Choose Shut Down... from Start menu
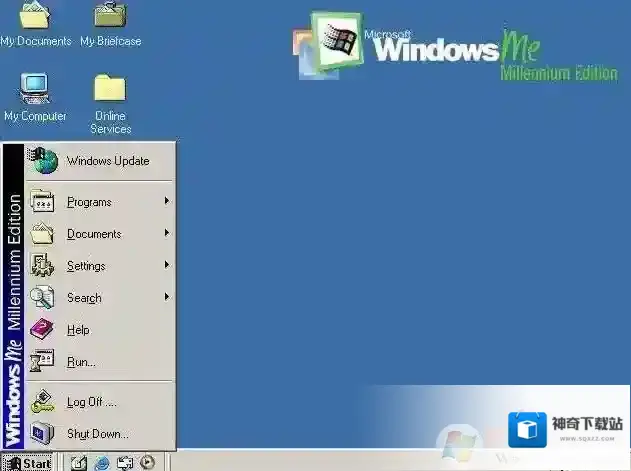Viewport: 631px width, 471px height. click(x=97, y=434)
